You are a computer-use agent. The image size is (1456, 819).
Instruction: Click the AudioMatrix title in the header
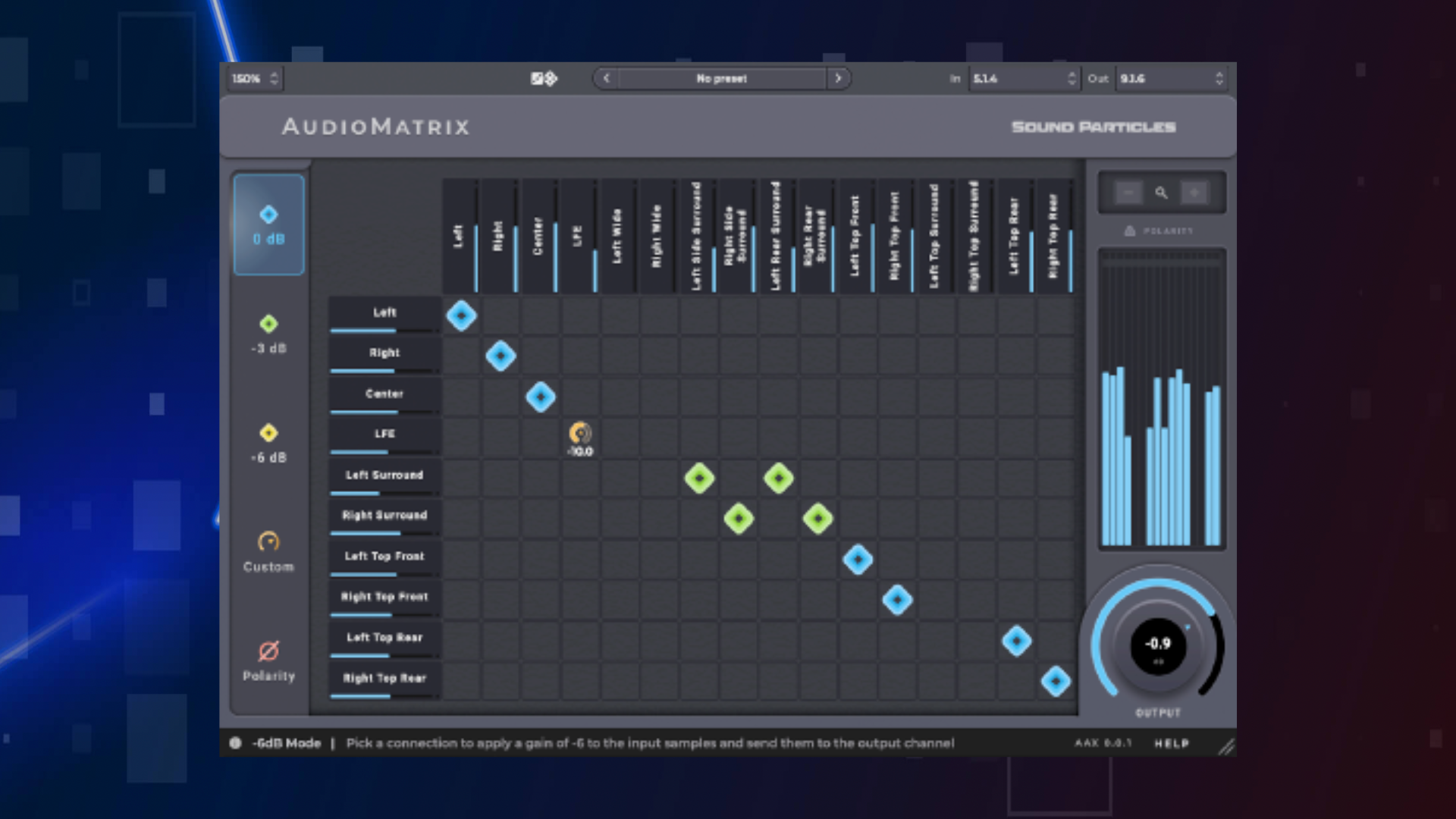coord(375,126)
